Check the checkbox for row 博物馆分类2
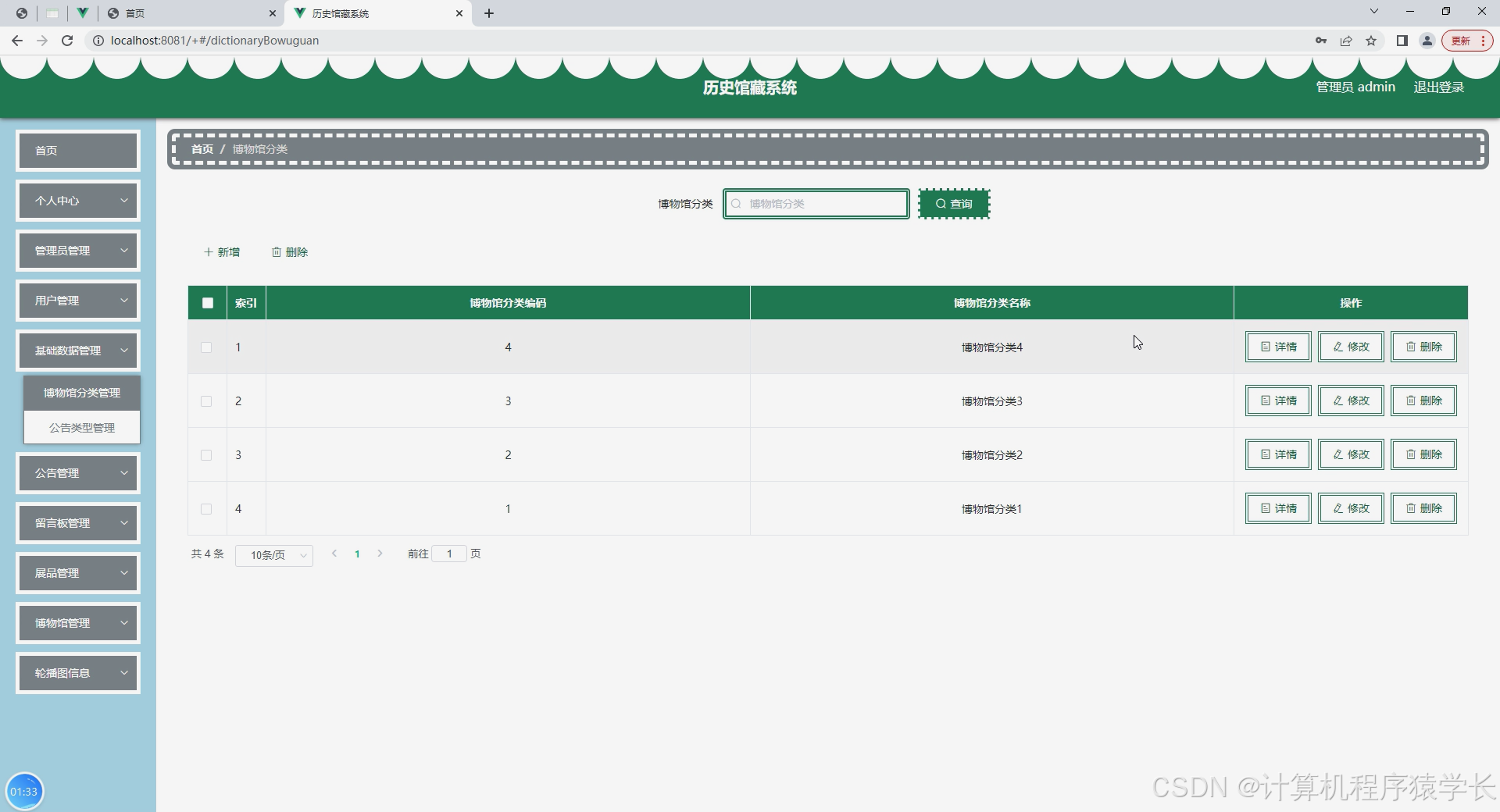Viewport: 1500px width, 812px height. 206,455
